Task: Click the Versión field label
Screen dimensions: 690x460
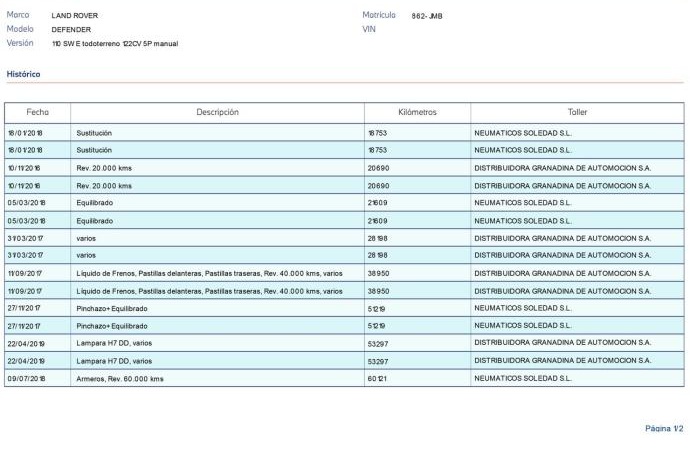Action: click(x=20, y=44)
